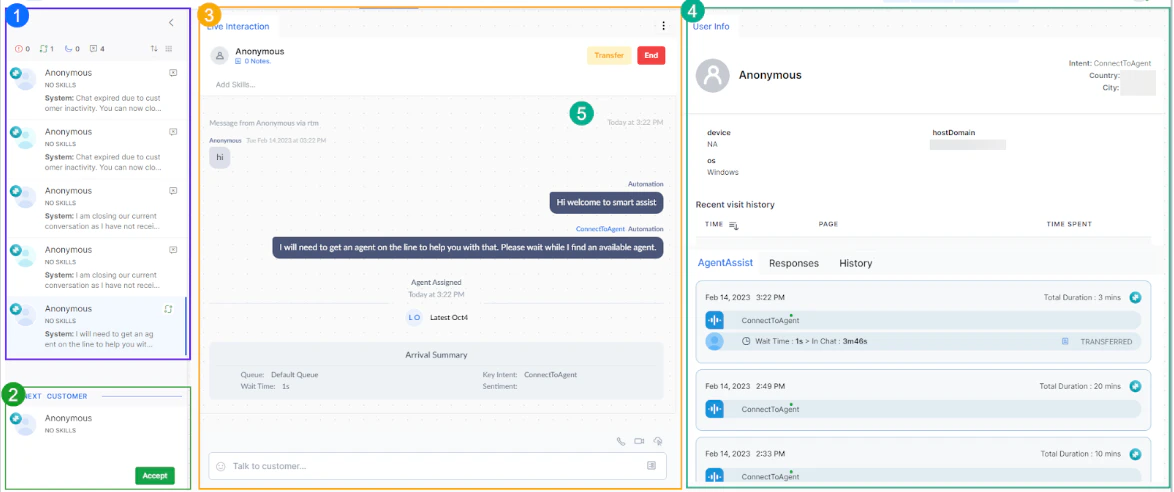Viewport: 1174px width, 492px height.
Task: Click the PAGE column header
Action: point(828,224)
